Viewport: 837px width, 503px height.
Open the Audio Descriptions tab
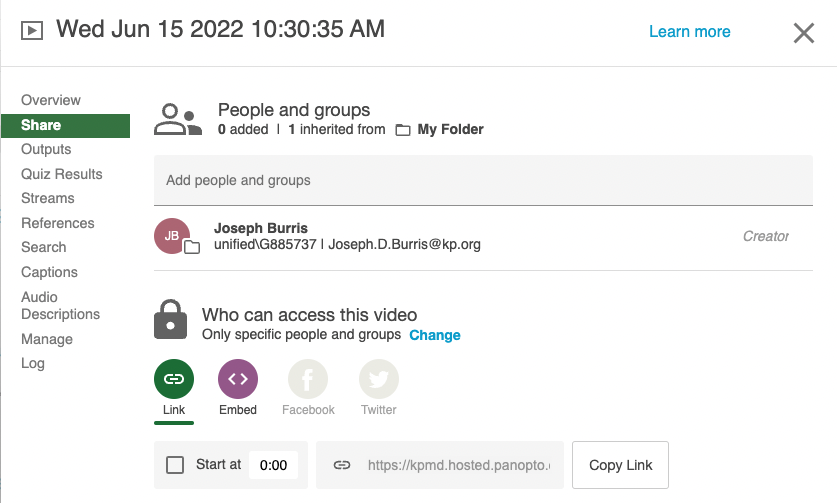tap(60, 305)
